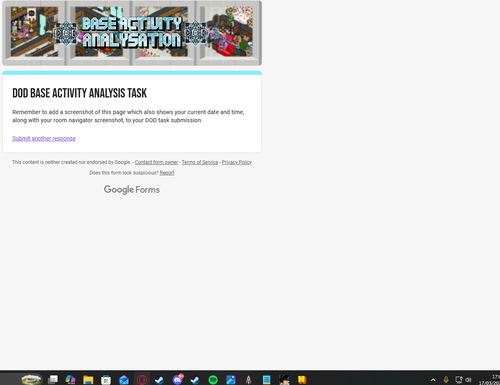The height and width of the screenshot is (385, 500).
Task: Open the Copilot taskbar icon
Action: 70,379
